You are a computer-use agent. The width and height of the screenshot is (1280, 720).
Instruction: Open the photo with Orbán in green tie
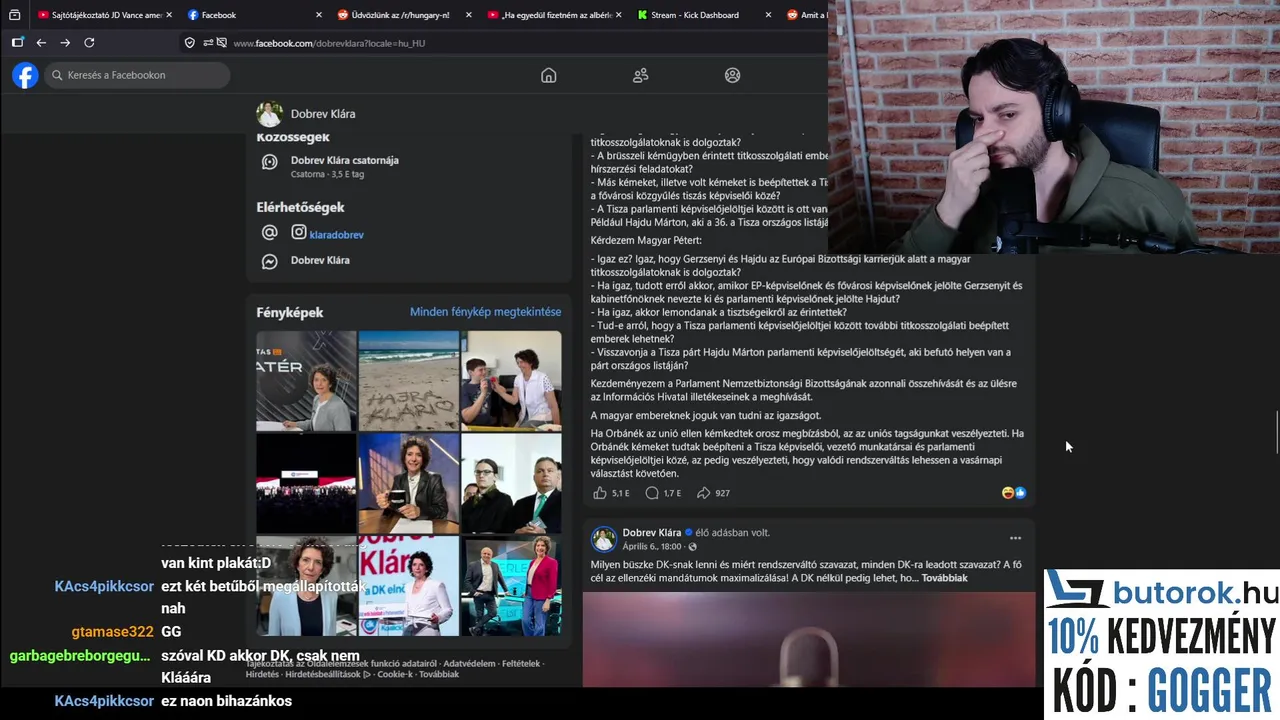tap(511, 483)
